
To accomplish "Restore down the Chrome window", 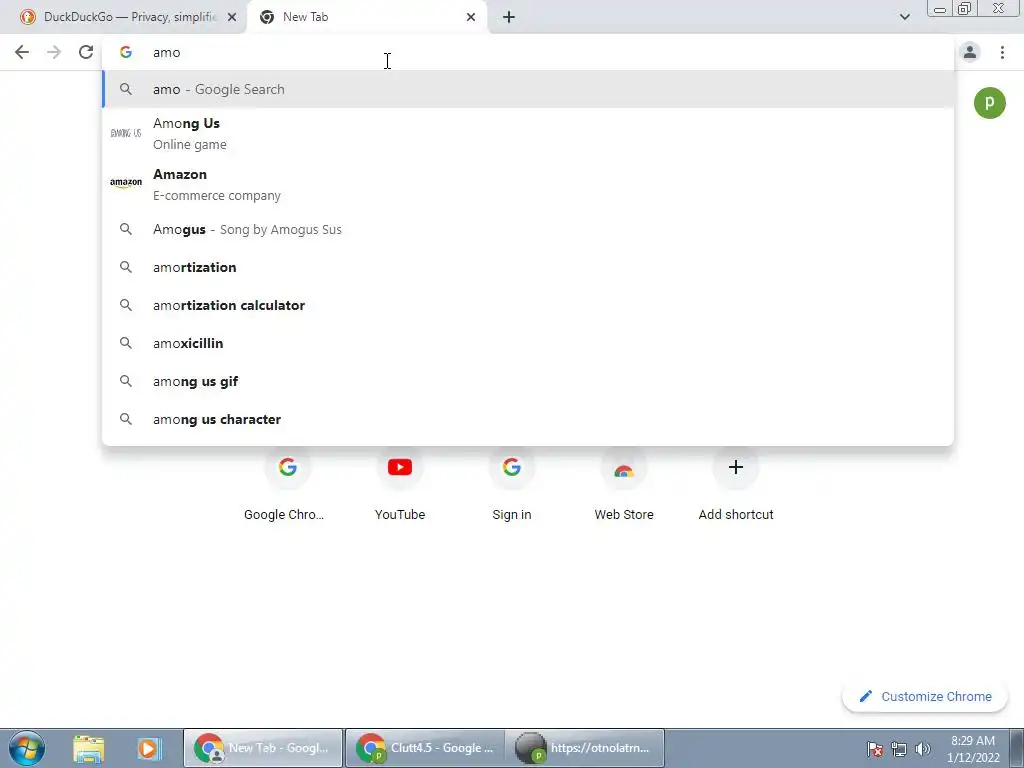I will [x=965, y=8].
